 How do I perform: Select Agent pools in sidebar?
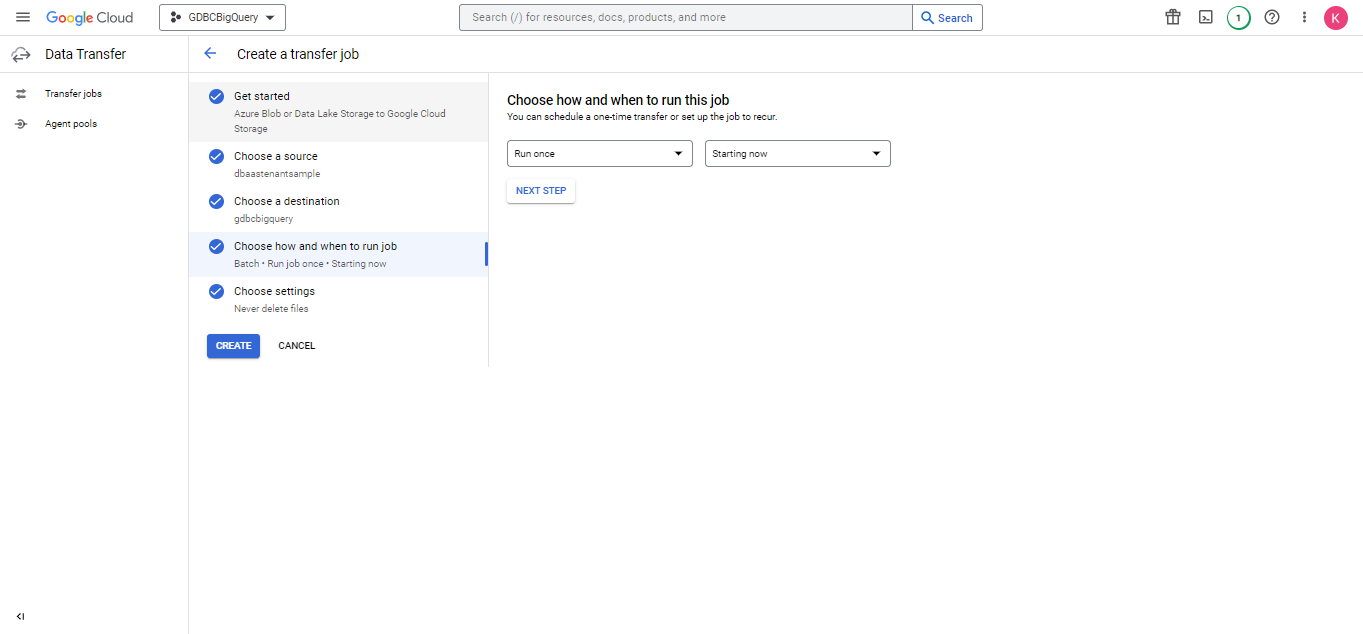click(x=70, y=124)
